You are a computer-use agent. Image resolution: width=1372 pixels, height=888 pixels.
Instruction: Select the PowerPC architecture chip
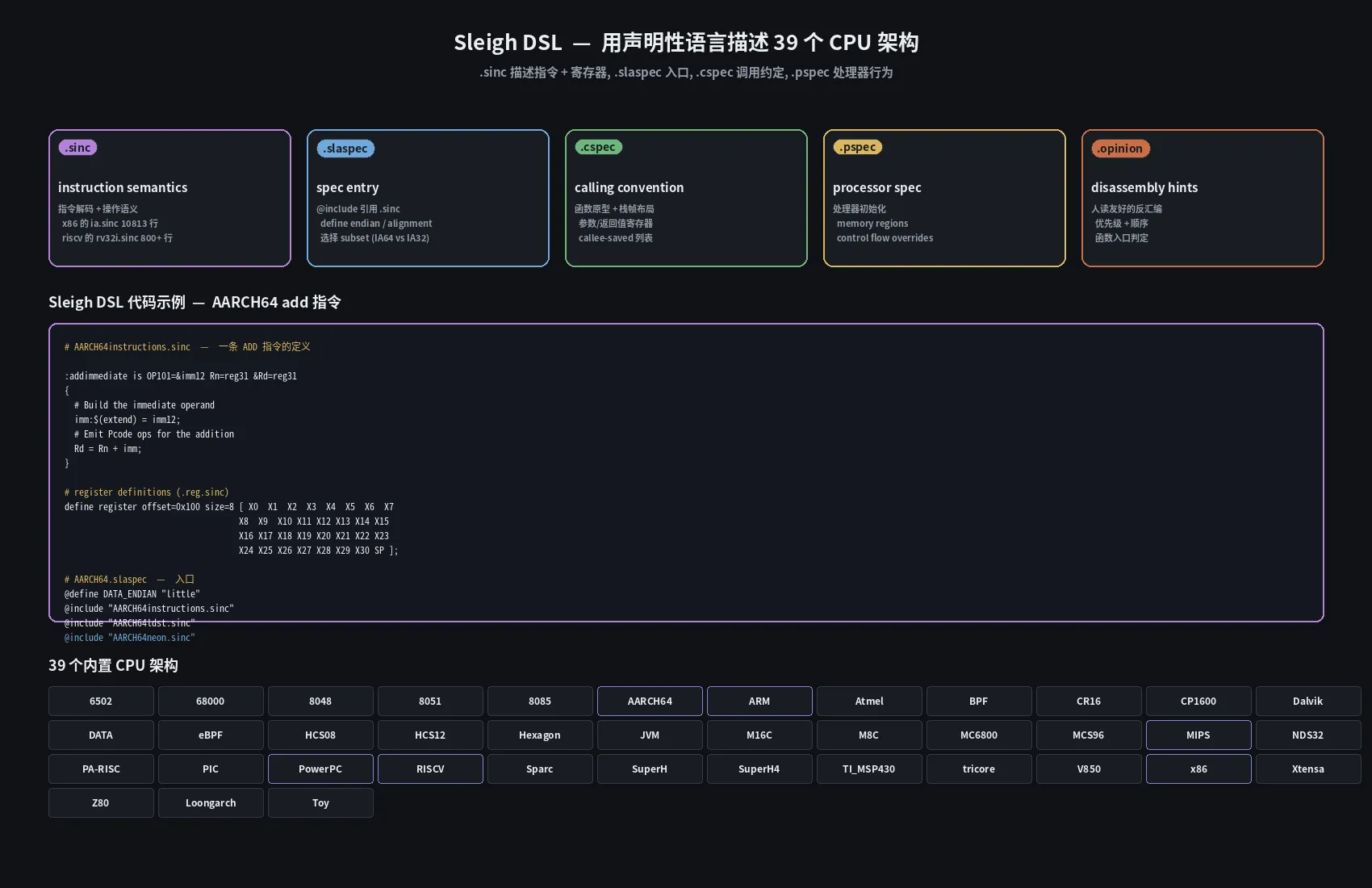click(320, 769)
